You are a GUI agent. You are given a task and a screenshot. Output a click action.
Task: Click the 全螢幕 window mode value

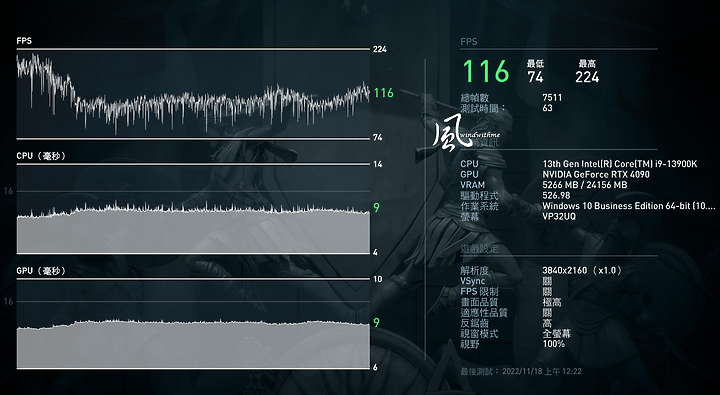pyautogui.click(x=557, y=334)
